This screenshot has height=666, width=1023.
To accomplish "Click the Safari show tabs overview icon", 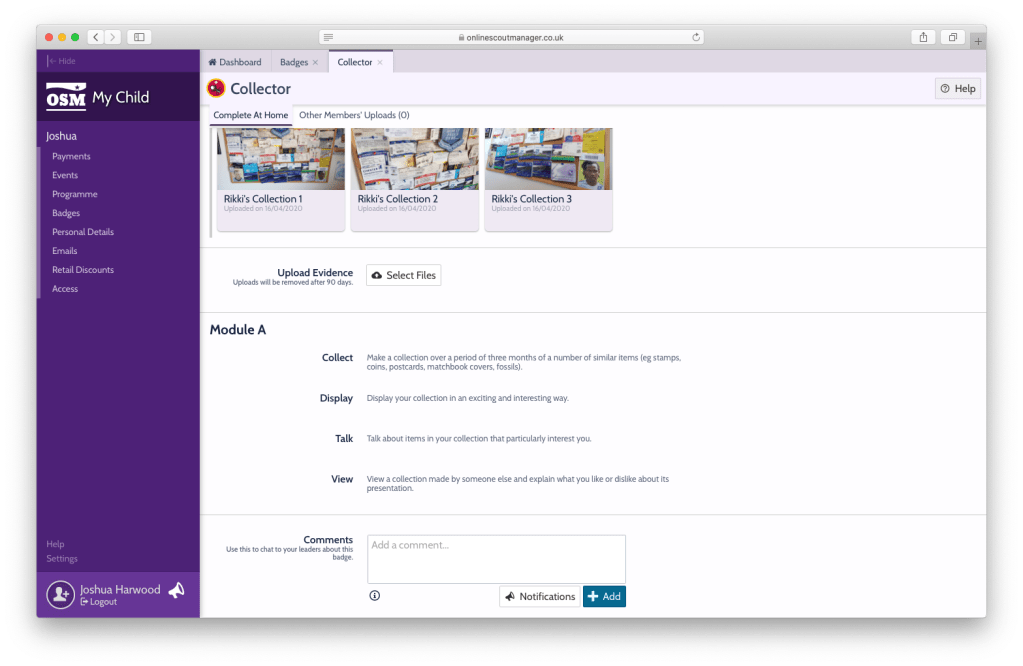I will pyautogui.click(x=952, y=37).
